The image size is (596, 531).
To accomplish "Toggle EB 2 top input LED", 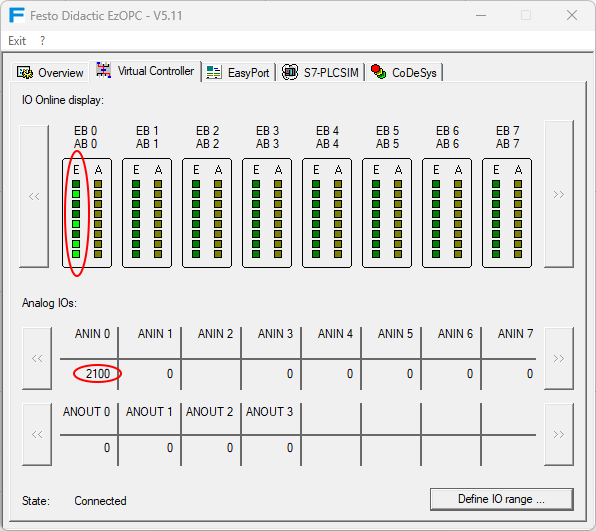I will click(x=196, y=184).
